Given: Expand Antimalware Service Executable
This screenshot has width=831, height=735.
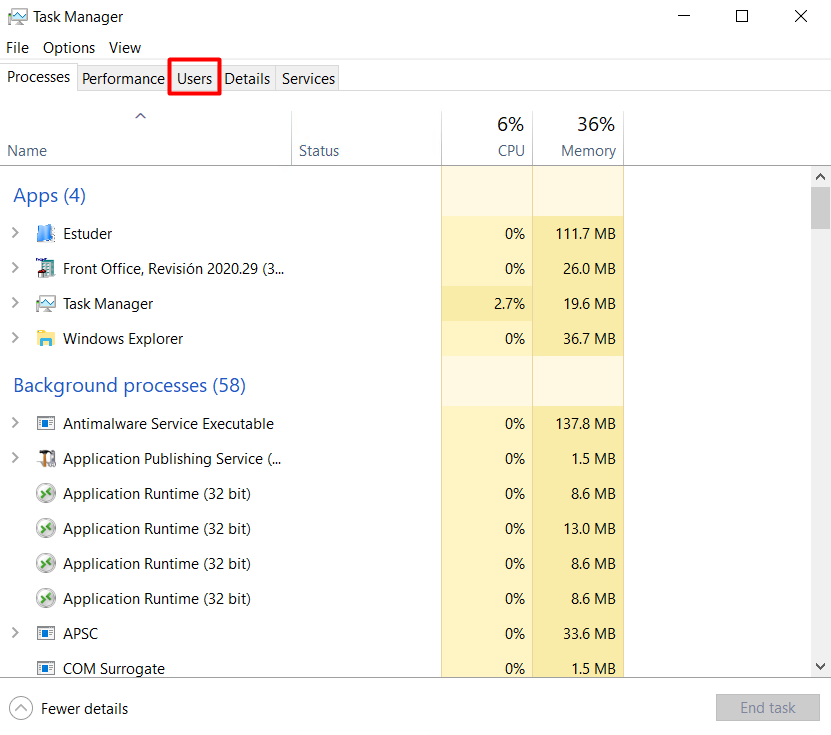Looking at the screenshot, I should tap(15, 422).
